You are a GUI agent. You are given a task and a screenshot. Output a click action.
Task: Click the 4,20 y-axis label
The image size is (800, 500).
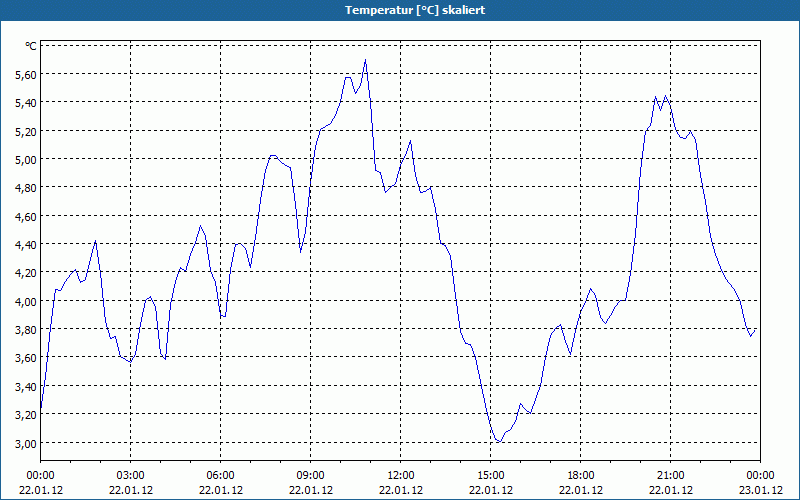(x=27, y=273)
